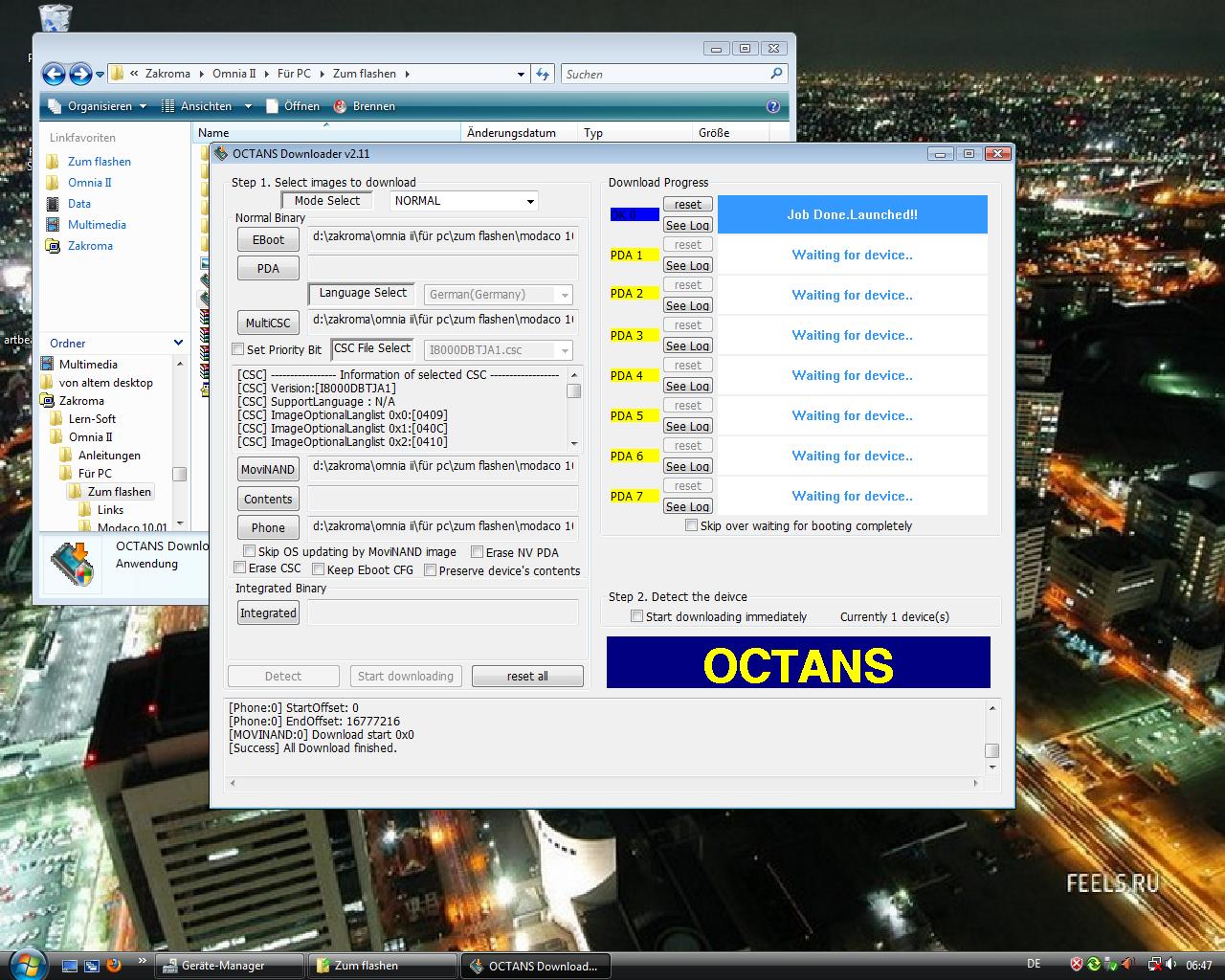1225x980 pixels.
Task: Open Zakroma favorite link
Action: [x=90, y=246]
